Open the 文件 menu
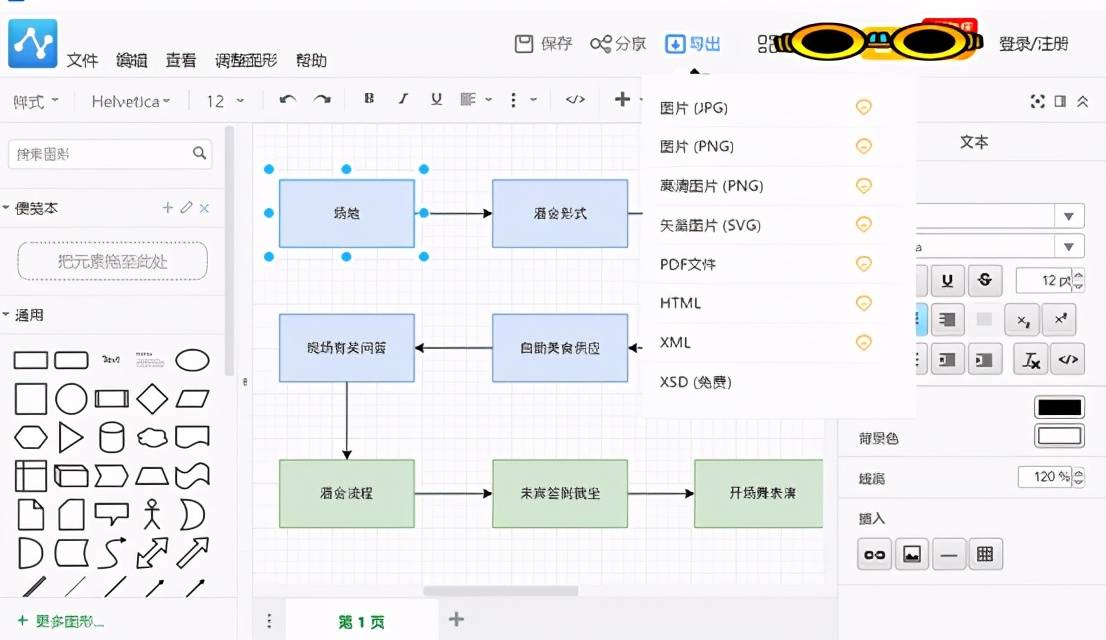The image size is (1106, 640). coord(82,60)
